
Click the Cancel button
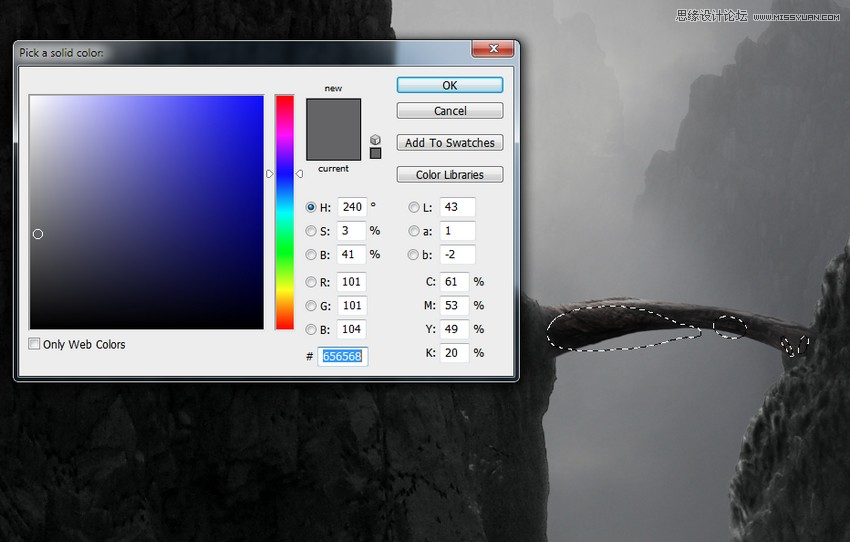click(450, 111)
